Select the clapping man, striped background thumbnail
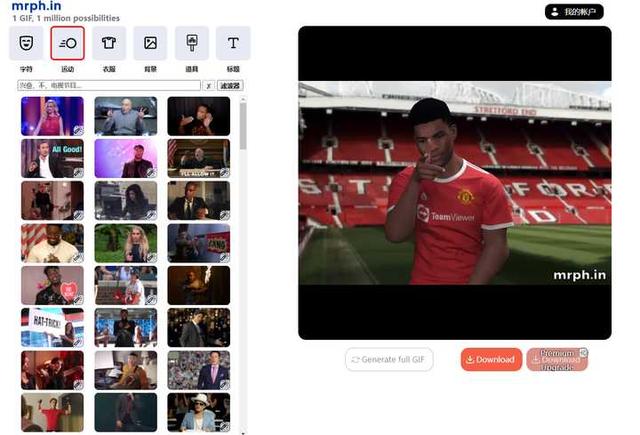The width and height of the screenshot is (640, 435). click(52, 243)
